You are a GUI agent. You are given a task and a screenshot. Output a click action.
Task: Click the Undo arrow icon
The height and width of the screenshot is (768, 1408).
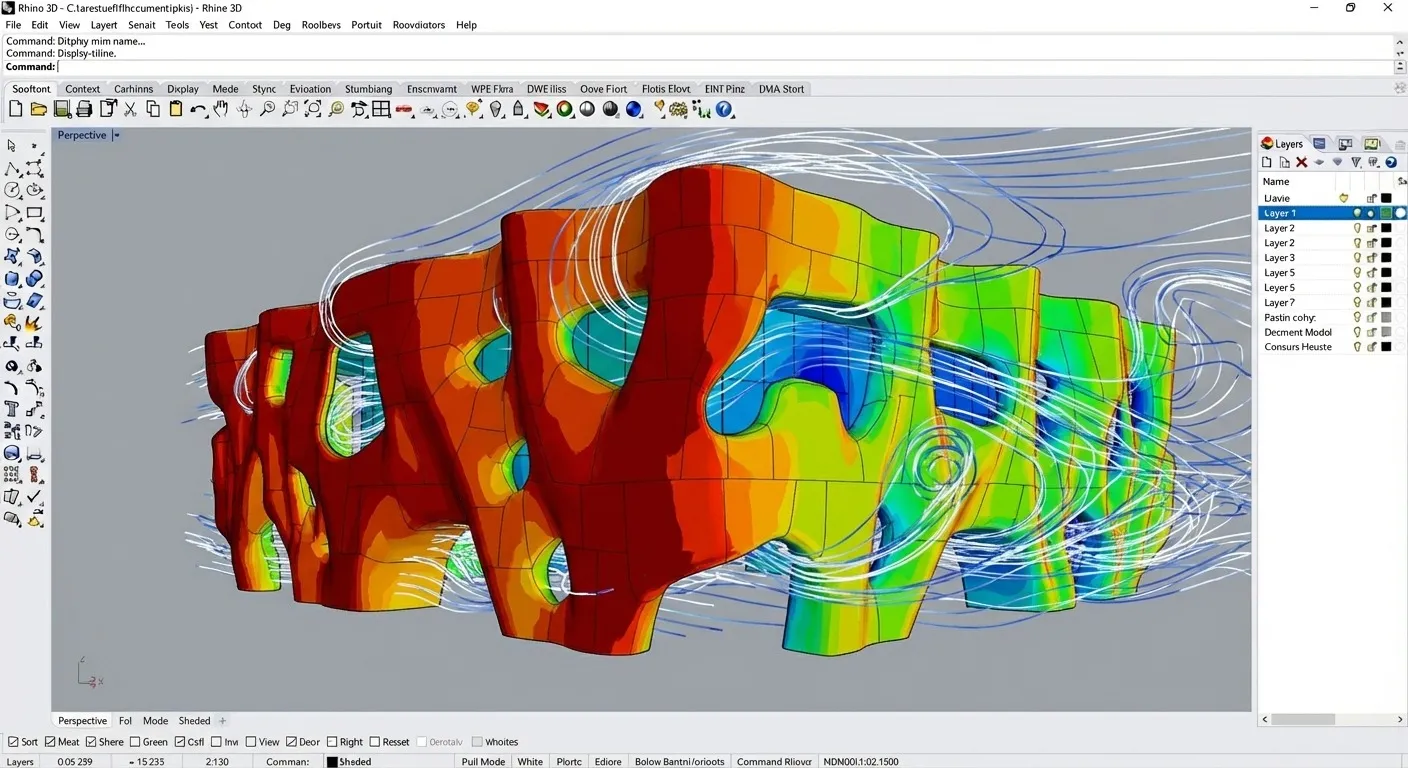(x=197, y=110)
